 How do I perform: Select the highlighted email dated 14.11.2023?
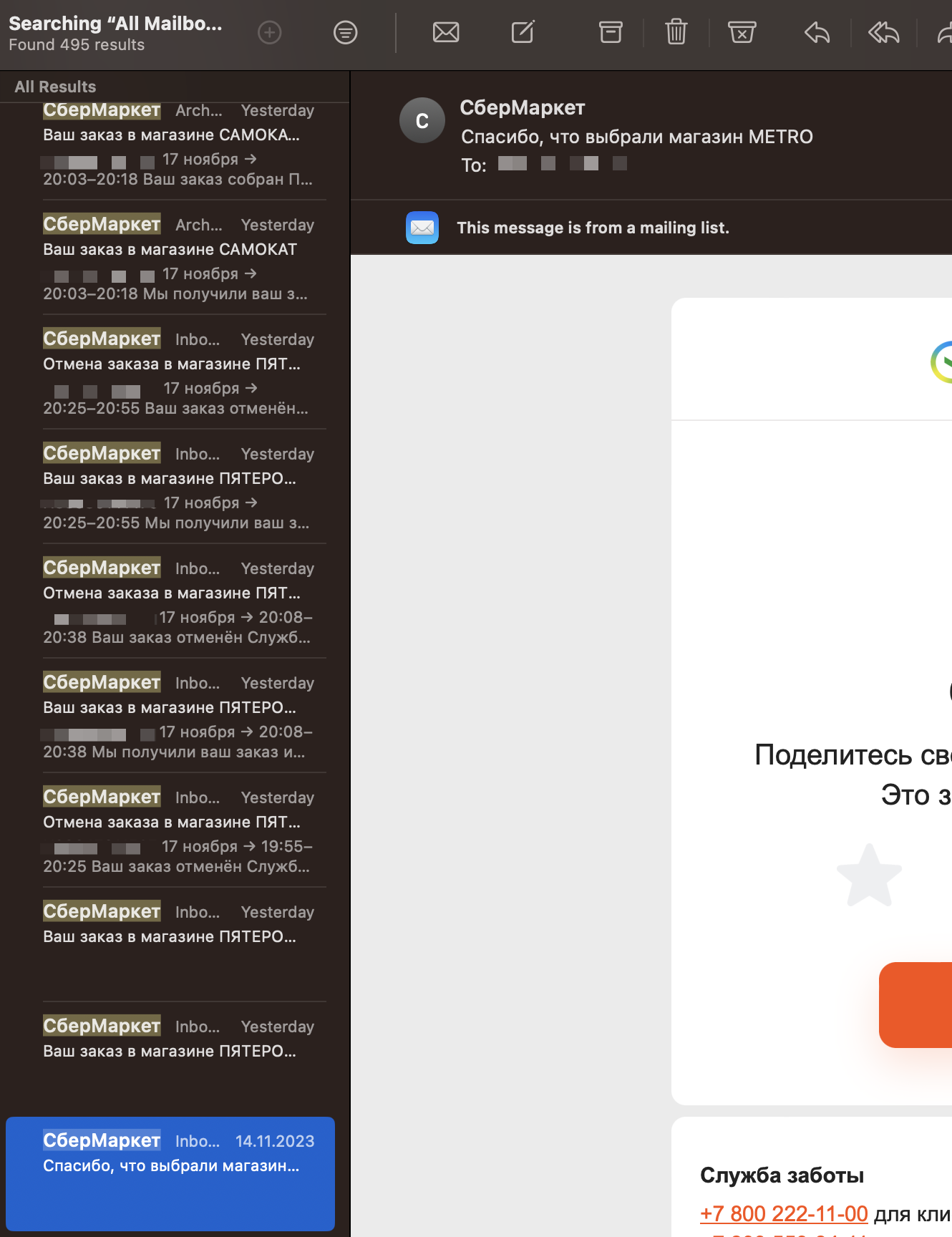coord(170,1174)
